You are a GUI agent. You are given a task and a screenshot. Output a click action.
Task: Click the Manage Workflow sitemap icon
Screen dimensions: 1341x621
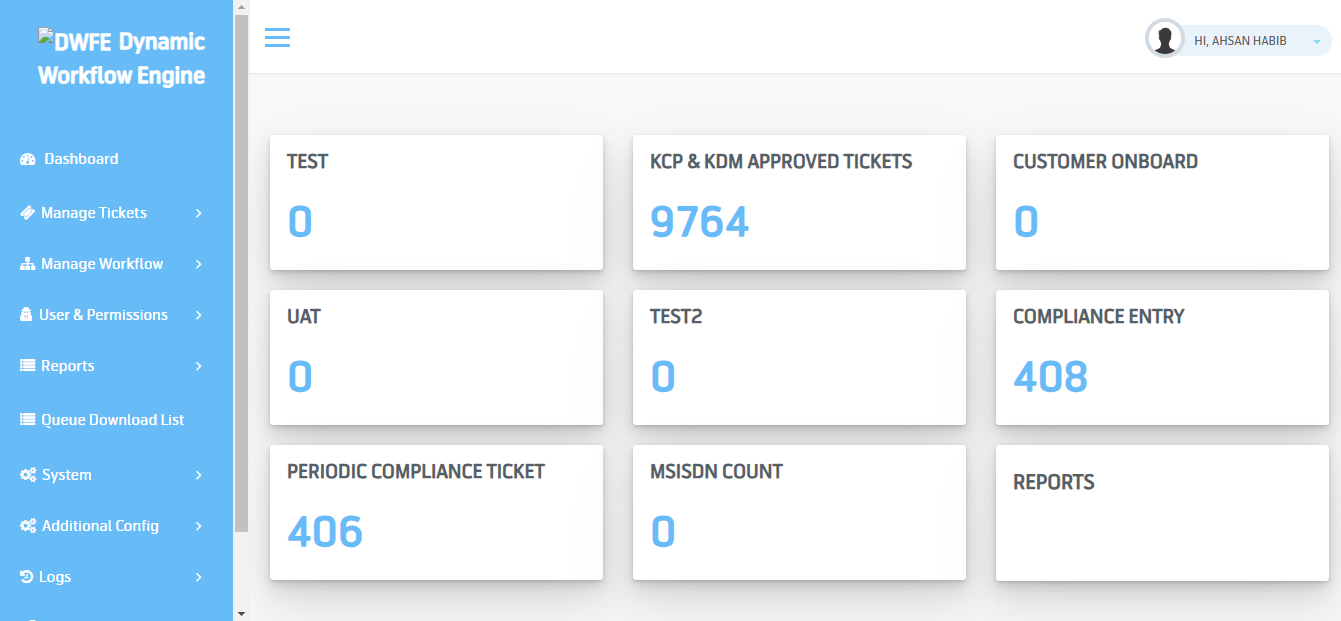tap(28, 264)
